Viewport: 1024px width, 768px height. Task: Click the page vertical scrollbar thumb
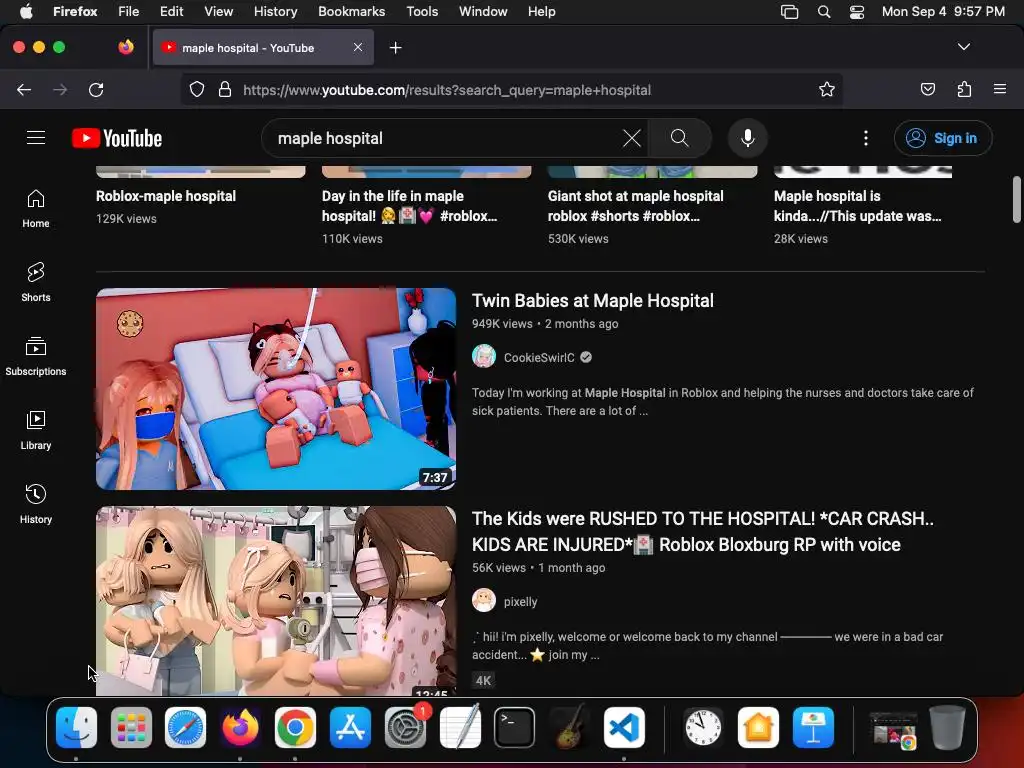pos(1016,199)
